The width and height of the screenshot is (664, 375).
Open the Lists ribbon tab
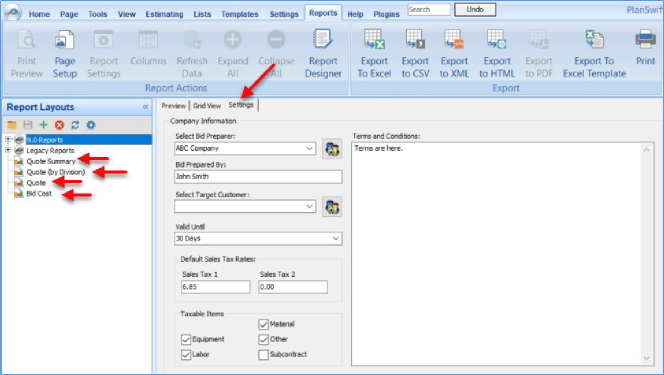point(202,14)
